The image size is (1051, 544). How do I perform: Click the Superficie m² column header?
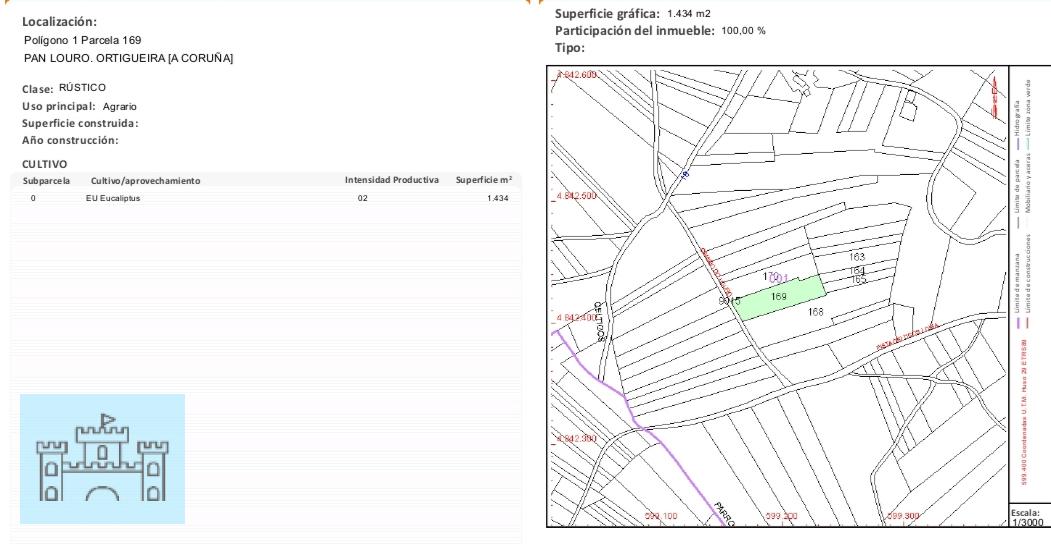[x=483, y=180]
